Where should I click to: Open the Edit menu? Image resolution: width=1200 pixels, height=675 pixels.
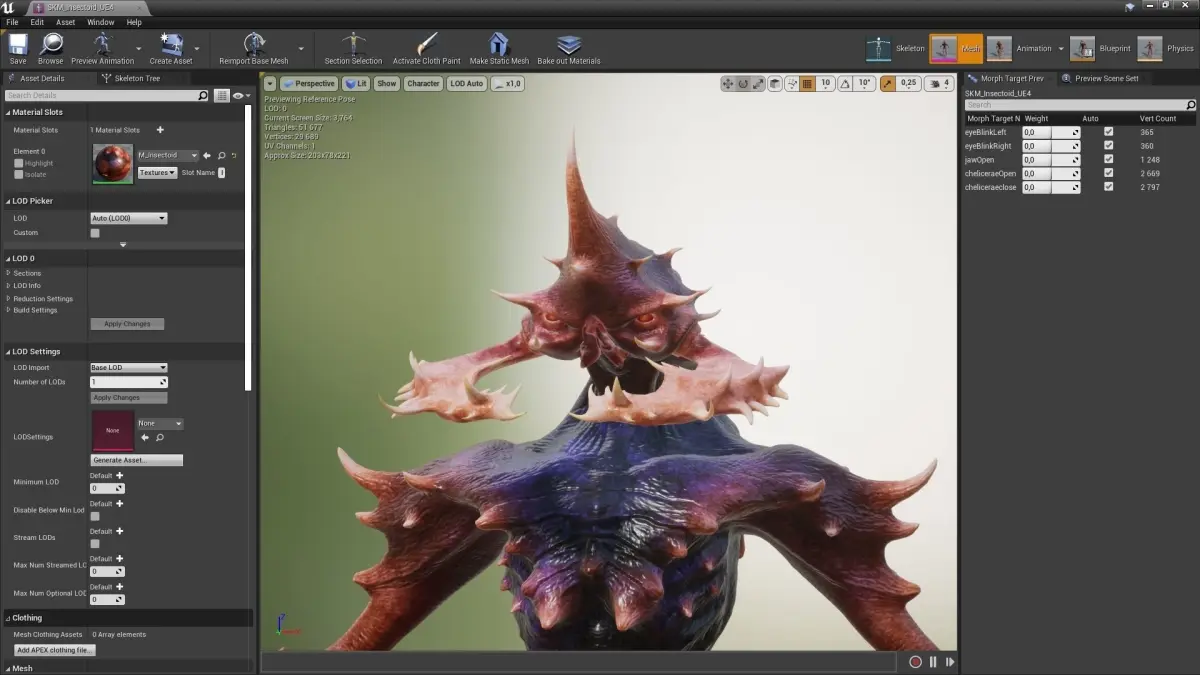(37, 22)
